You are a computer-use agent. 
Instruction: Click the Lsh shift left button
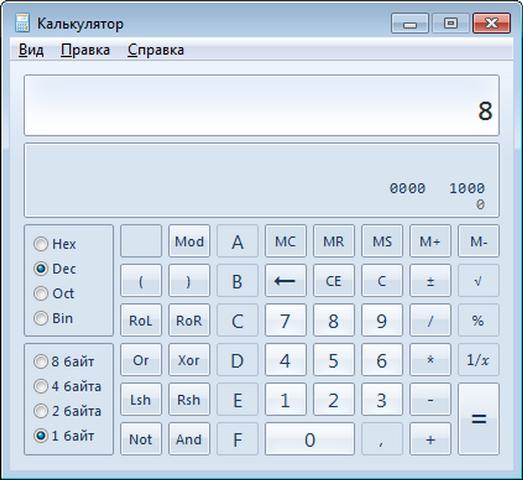tap(141, 399)
